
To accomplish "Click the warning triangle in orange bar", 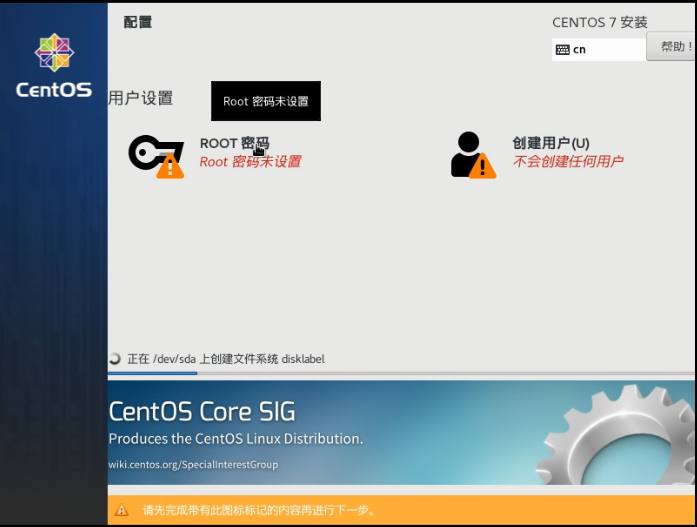I will click(x=121, y=510).
